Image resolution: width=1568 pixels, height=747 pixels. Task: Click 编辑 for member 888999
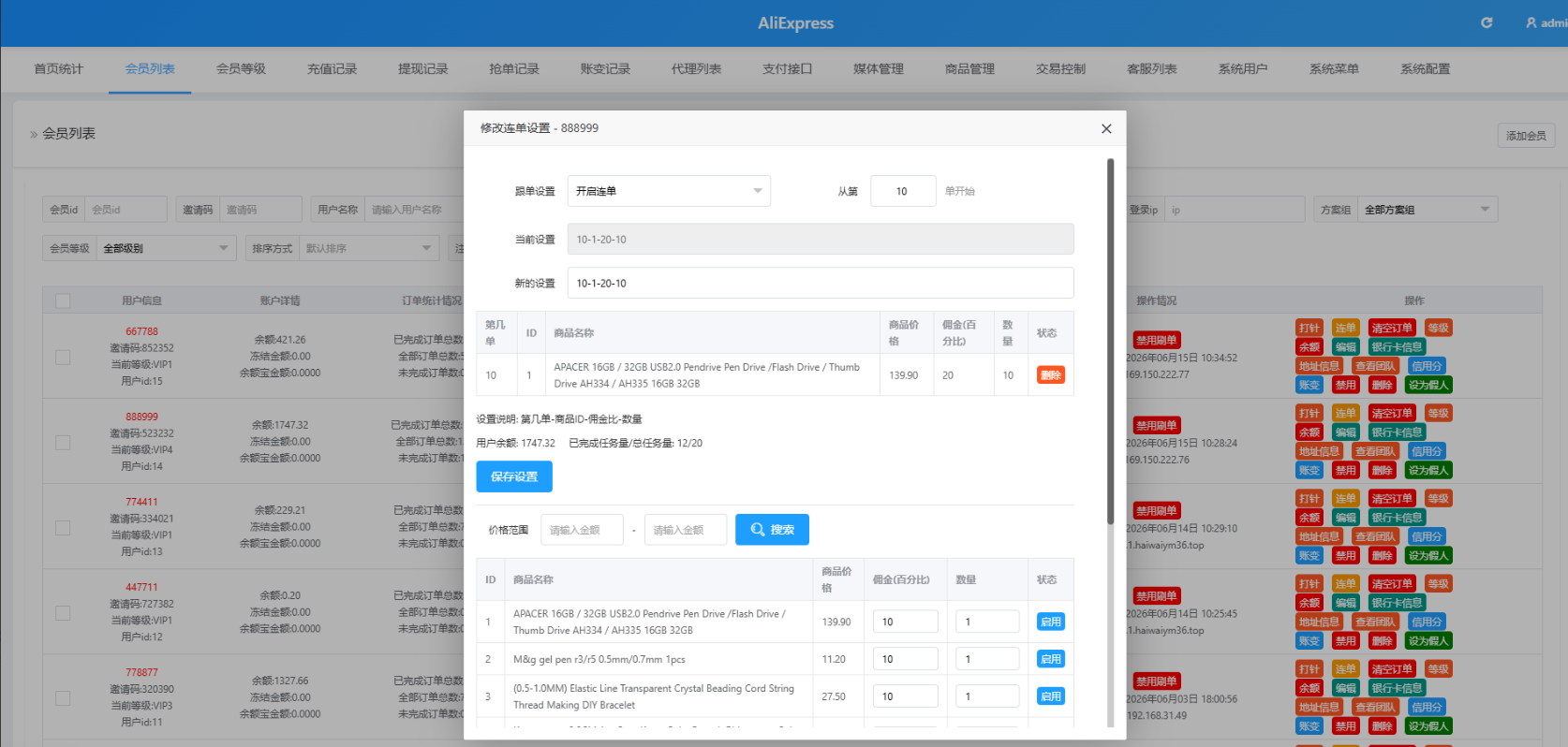coord(1345,432)
